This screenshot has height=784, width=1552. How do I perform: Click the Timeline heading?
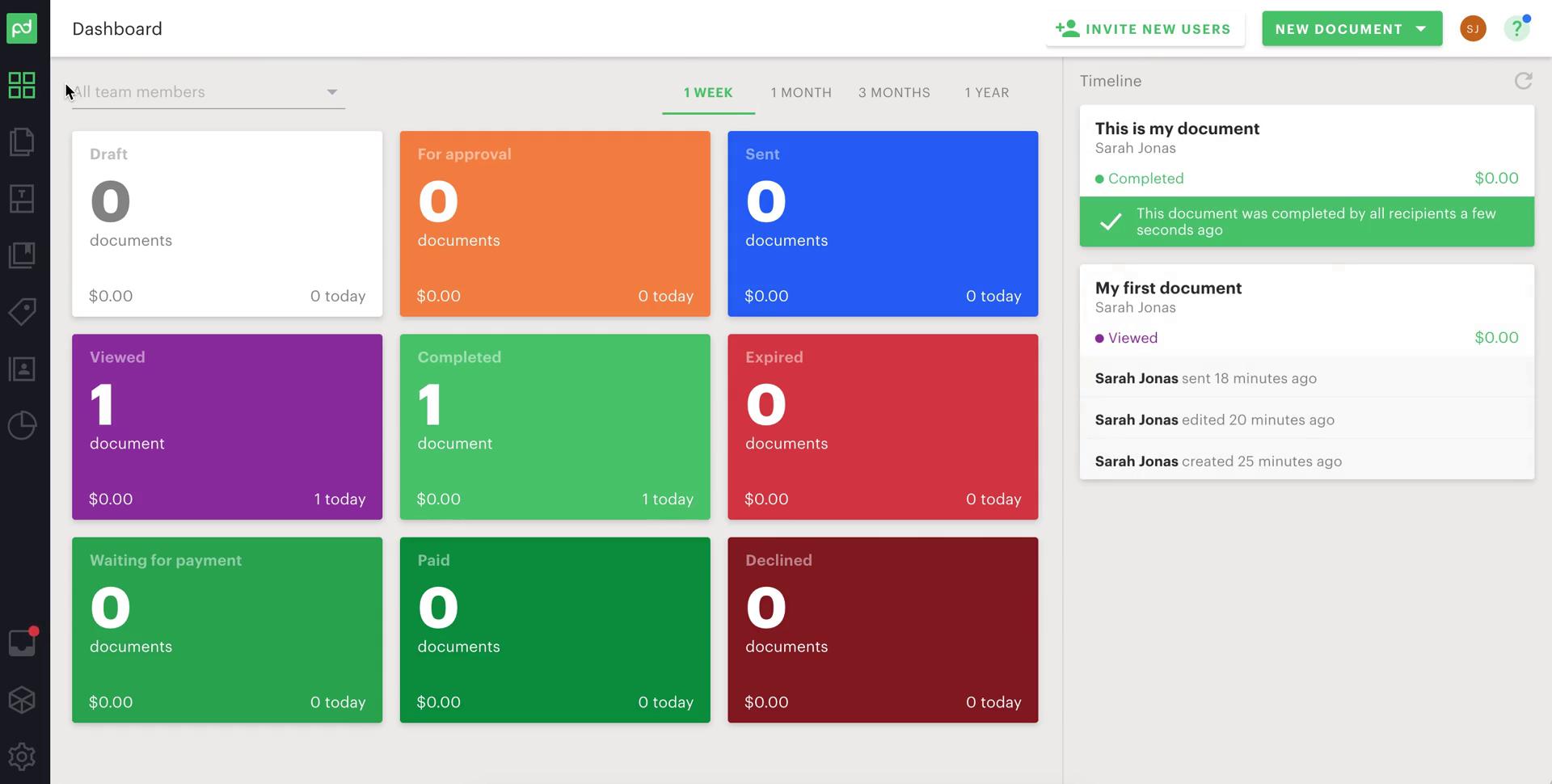tap(1111, 81)
